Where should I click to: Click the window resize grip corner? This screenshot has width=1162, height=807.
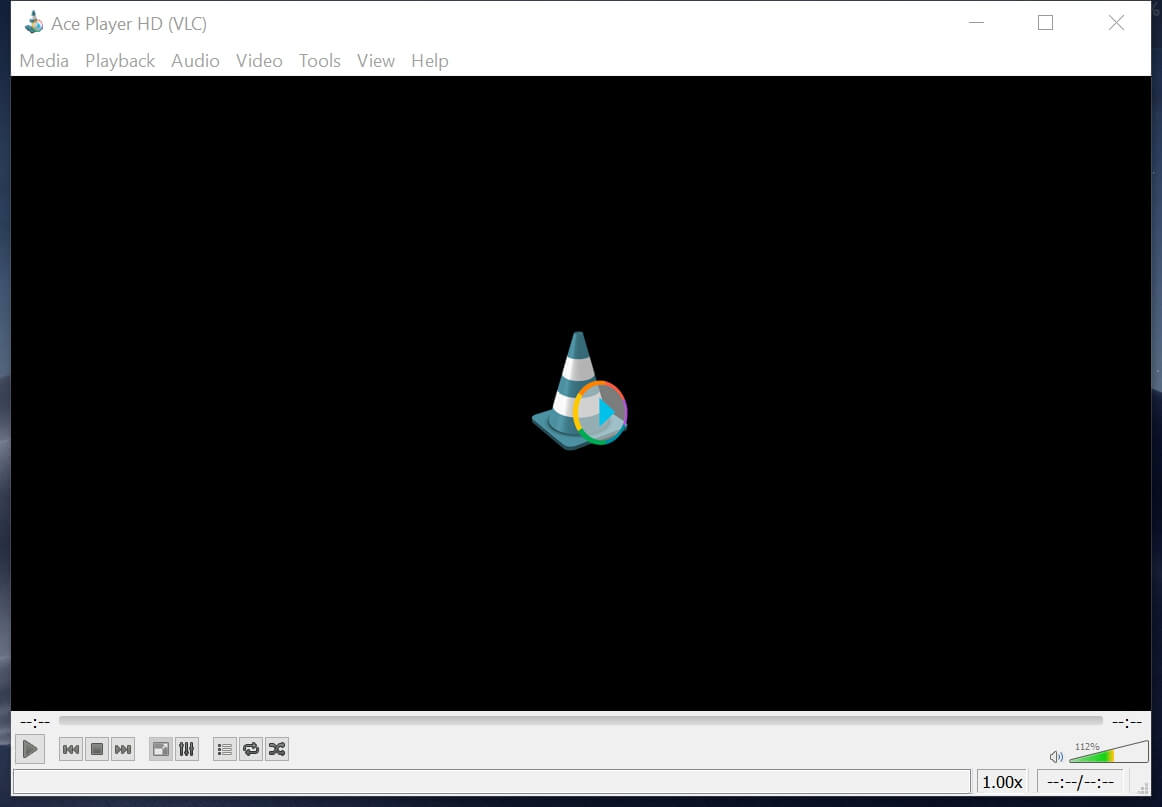tap(1143, 788)
